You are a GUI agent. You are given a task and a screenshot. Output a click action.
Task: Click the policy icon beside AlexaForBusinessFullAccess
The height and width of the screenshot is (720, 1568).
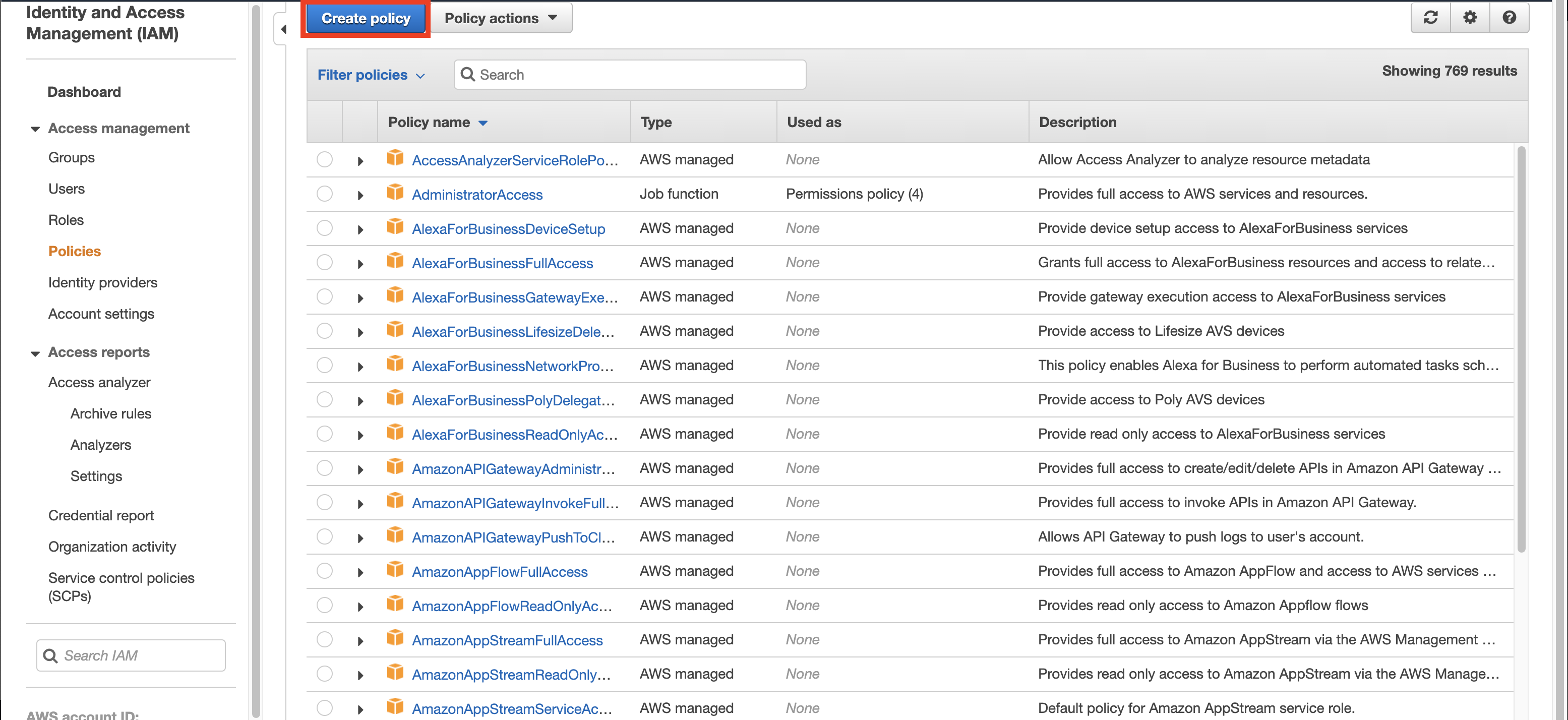[395, 261]
